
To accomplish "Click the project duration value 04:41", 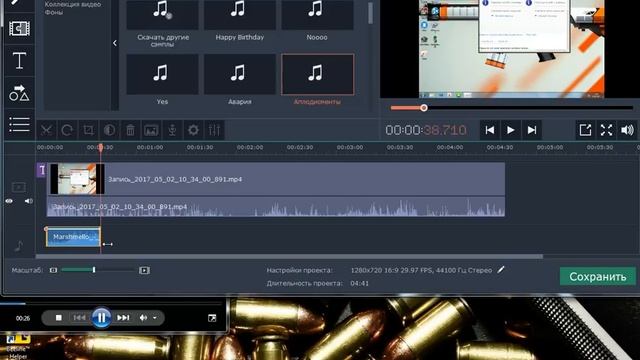I will 360,283.
